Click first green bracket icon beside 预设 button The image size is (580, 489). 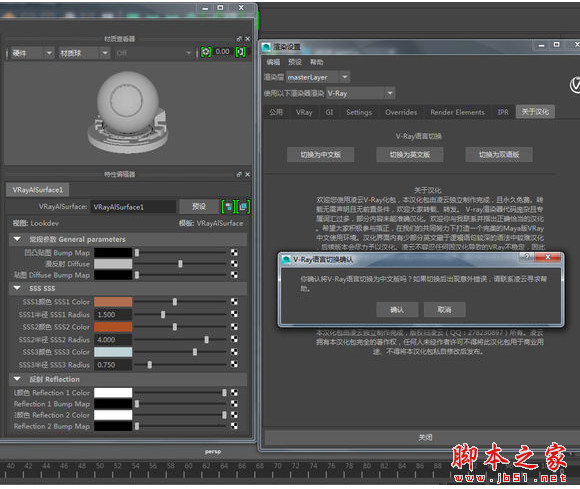(x=228, y=206)
